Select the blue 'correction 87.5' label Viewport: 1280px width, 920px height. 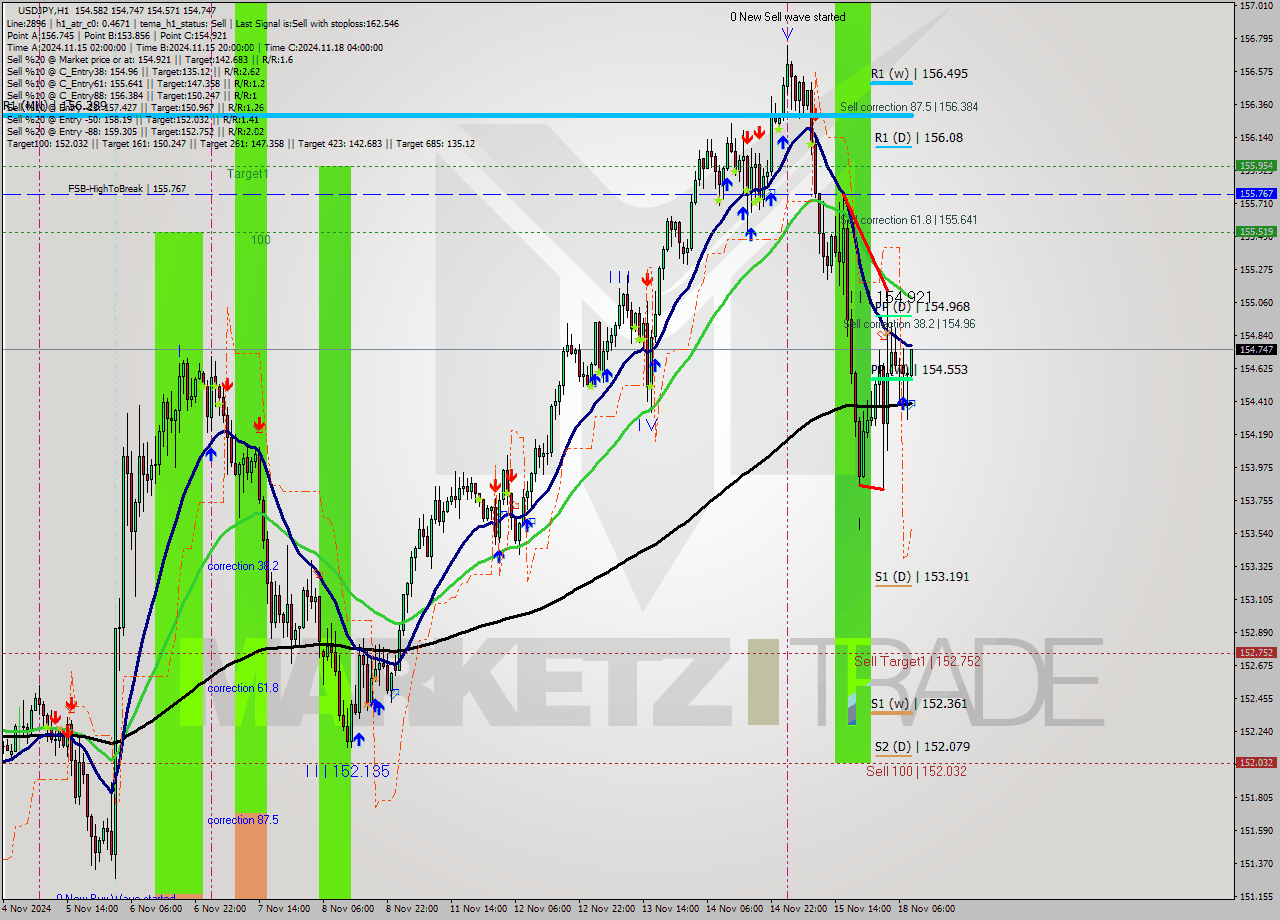click(243, 820)
